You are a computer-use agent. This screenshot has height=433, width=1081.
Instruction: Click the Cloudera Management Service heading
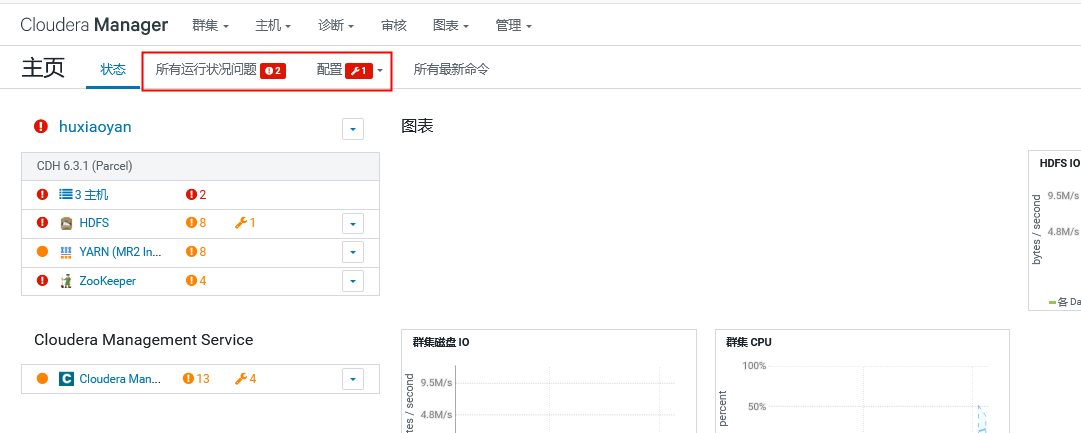143,340
